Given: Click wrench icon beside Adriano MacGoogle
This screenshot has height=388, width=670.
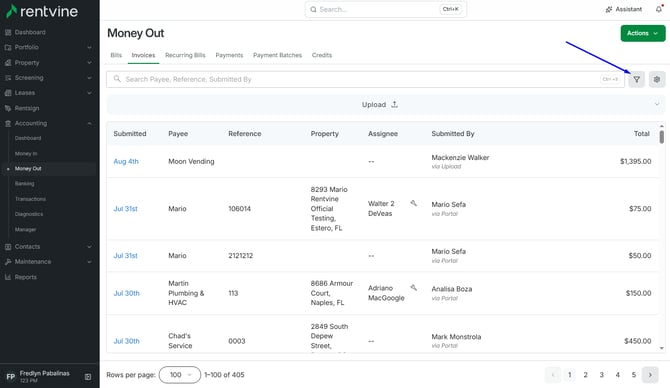Looking at the screenshot, I should point(414,288).
